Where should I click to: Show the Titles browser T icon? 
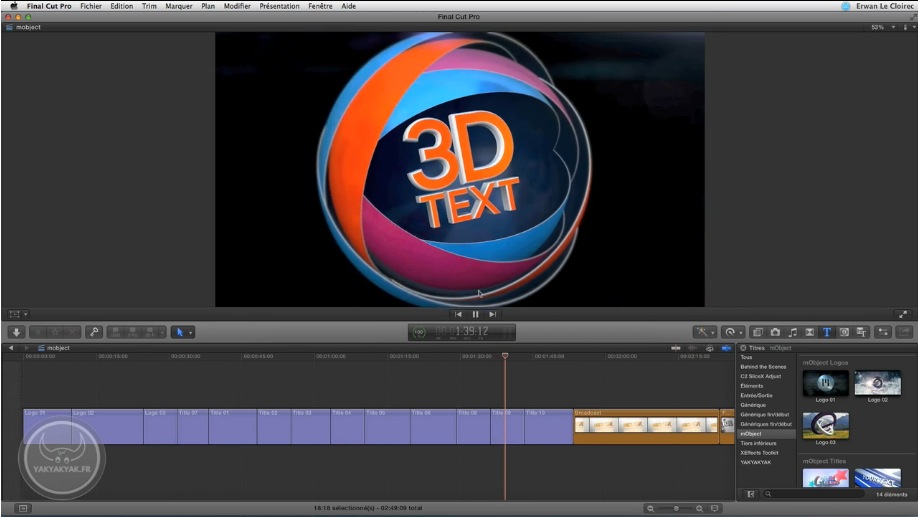pyautogui.click(x=827, y=332)
